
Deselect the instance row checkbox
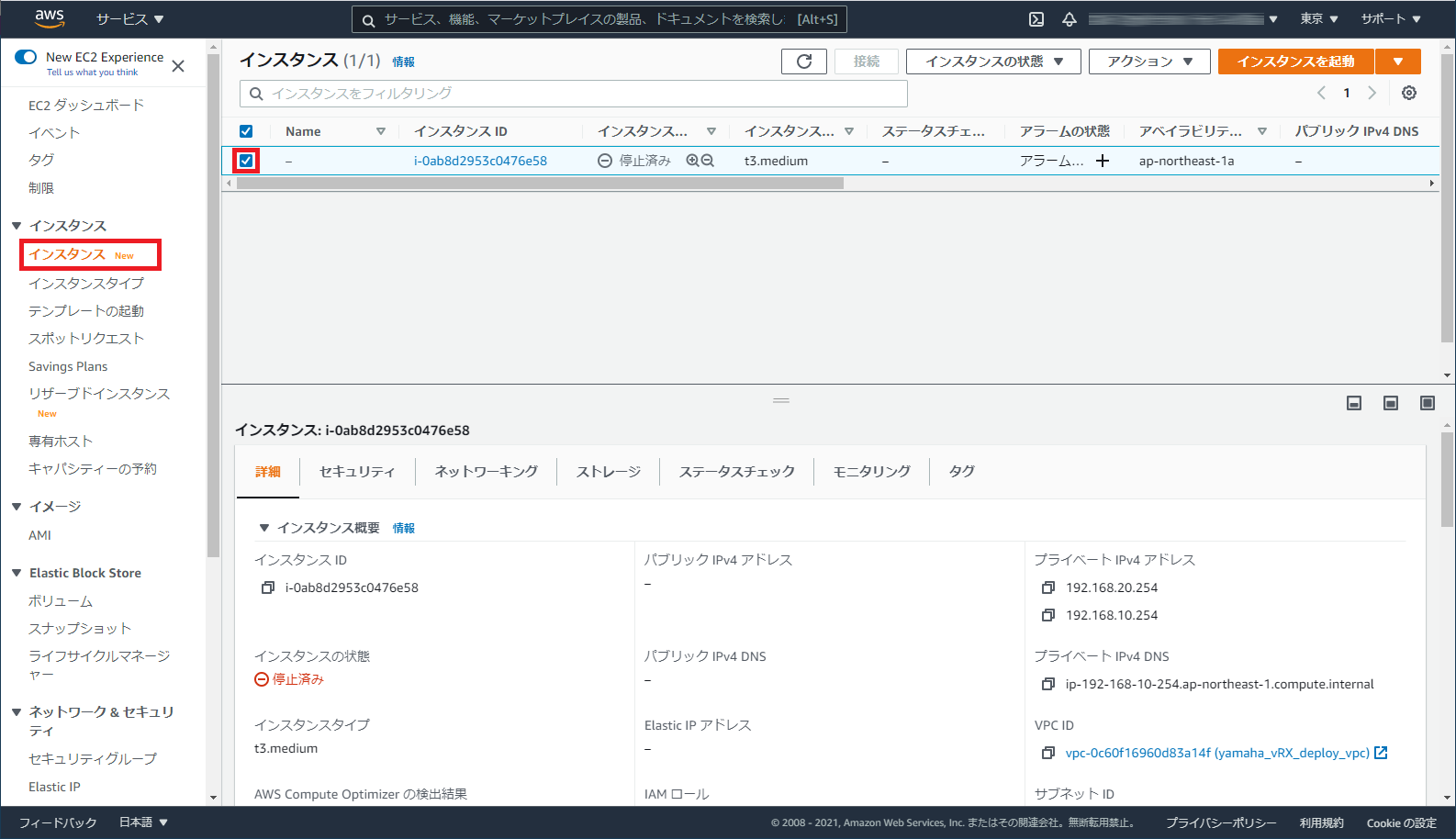point(246,161)
